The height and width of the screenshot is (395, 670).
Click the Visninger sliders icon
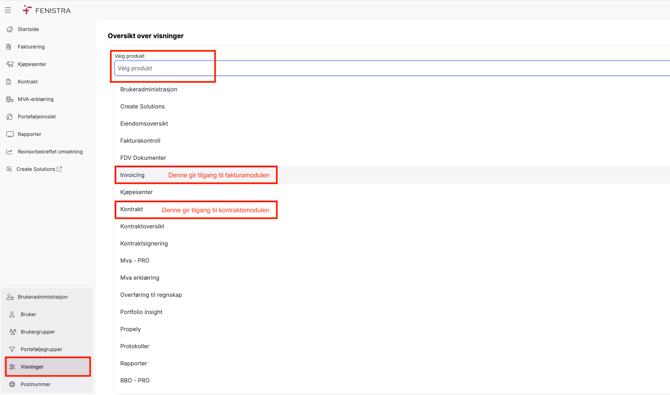pyautogui.click(x=12, y=367)
